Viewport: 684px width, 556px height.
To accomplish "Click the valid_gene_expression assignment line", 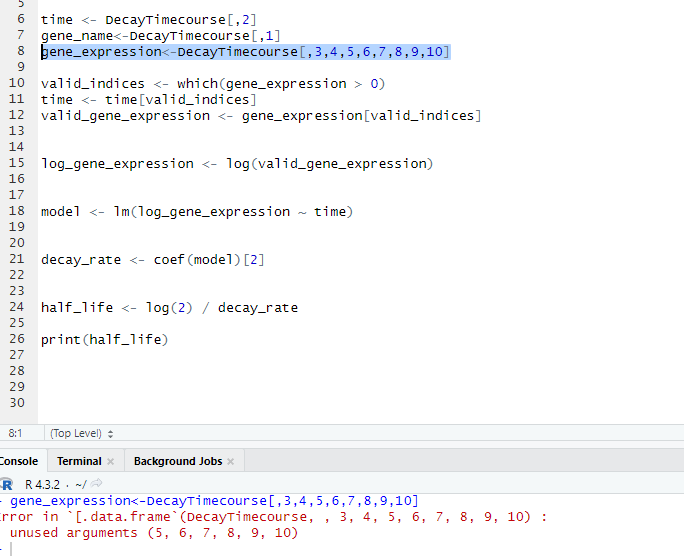I will [x=261, y=116].
